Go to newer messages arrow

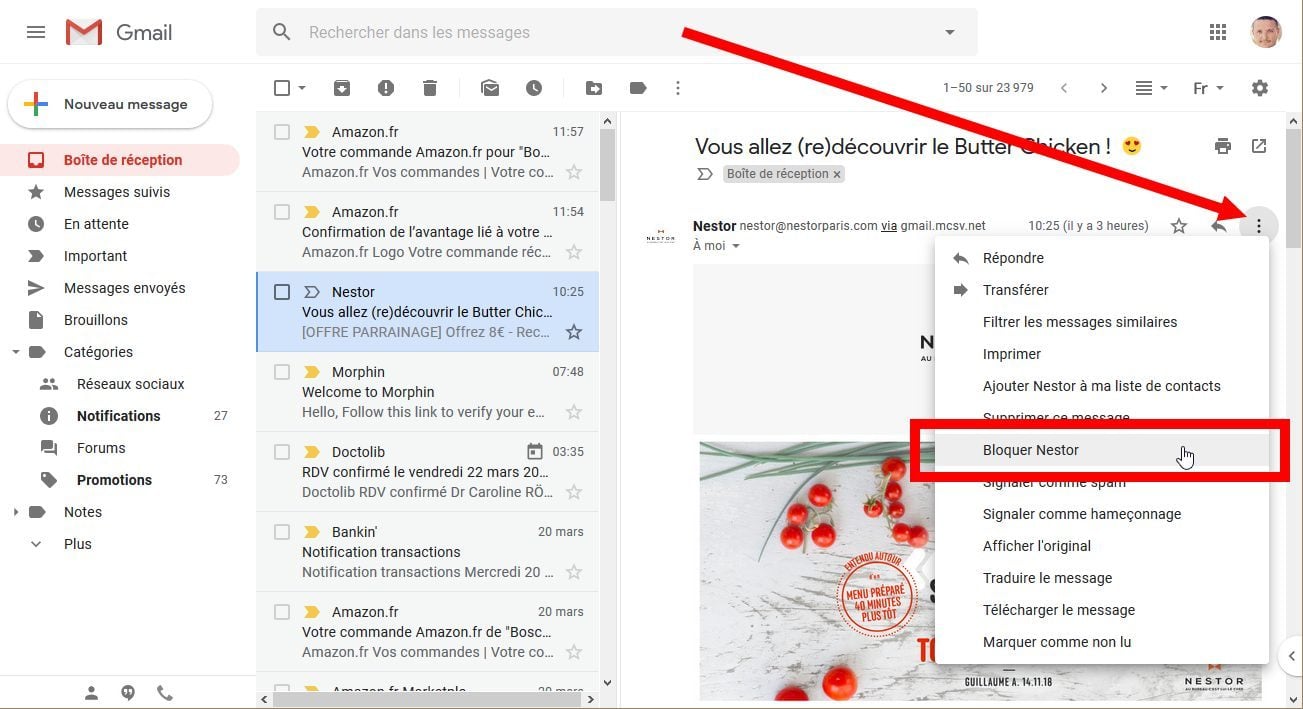[x=1064, y=88]
